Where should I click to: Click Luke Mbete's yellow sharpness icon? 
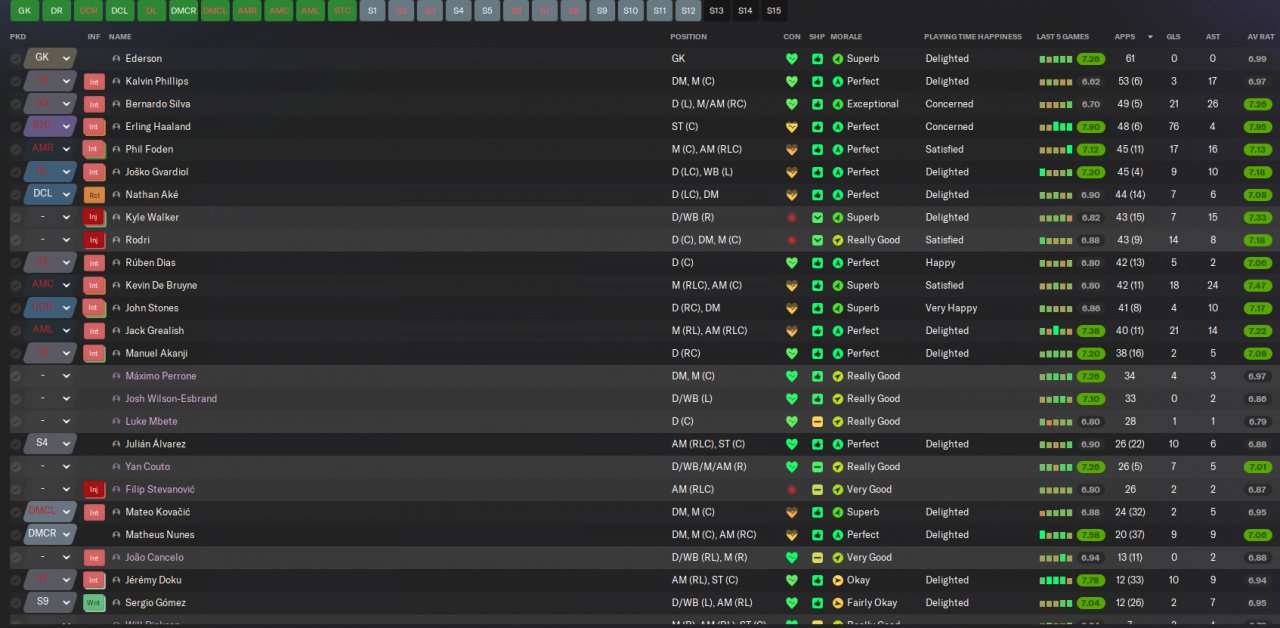(817, 421)
